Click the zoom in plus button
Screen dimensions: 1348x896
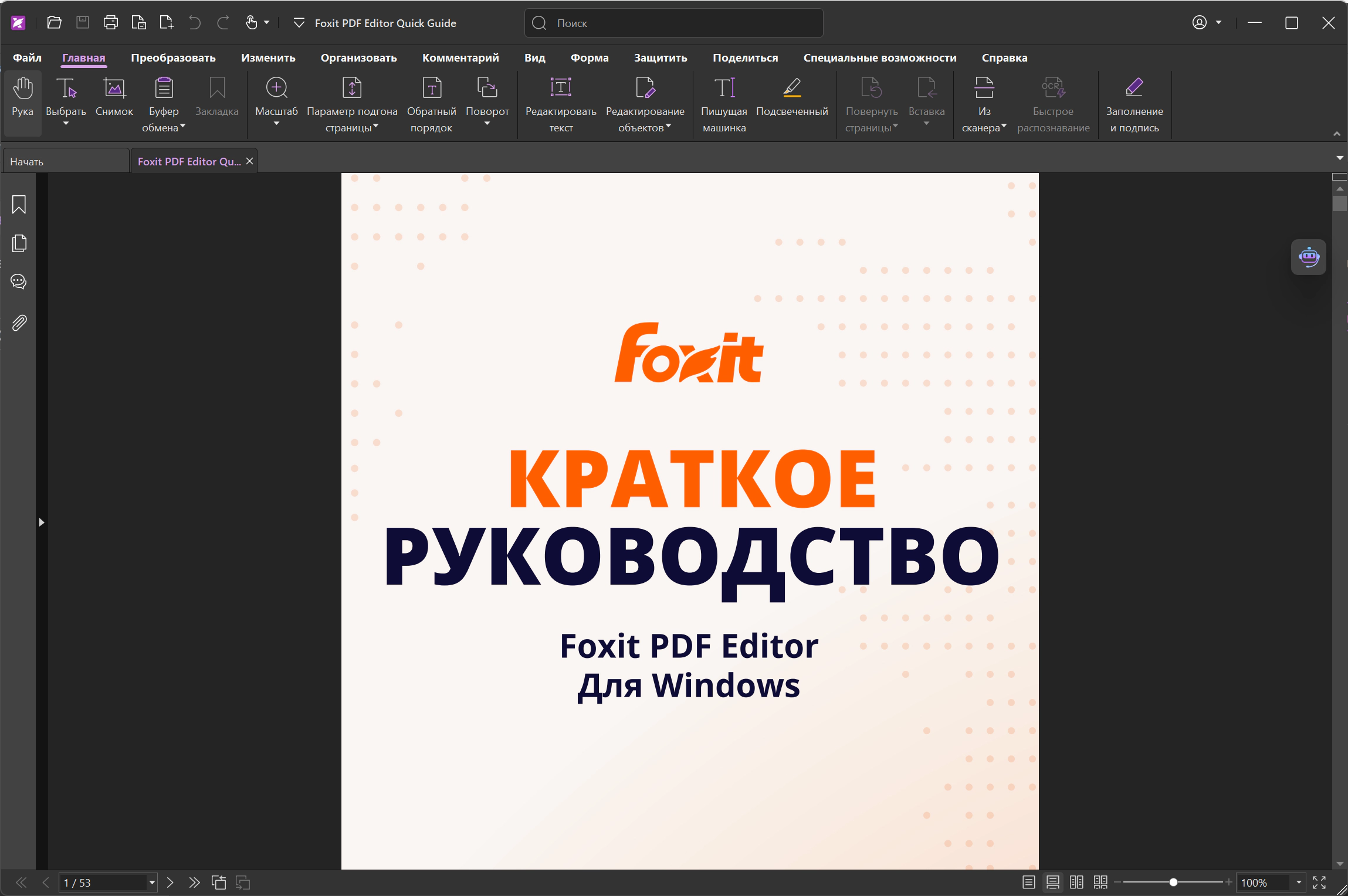1228,883
